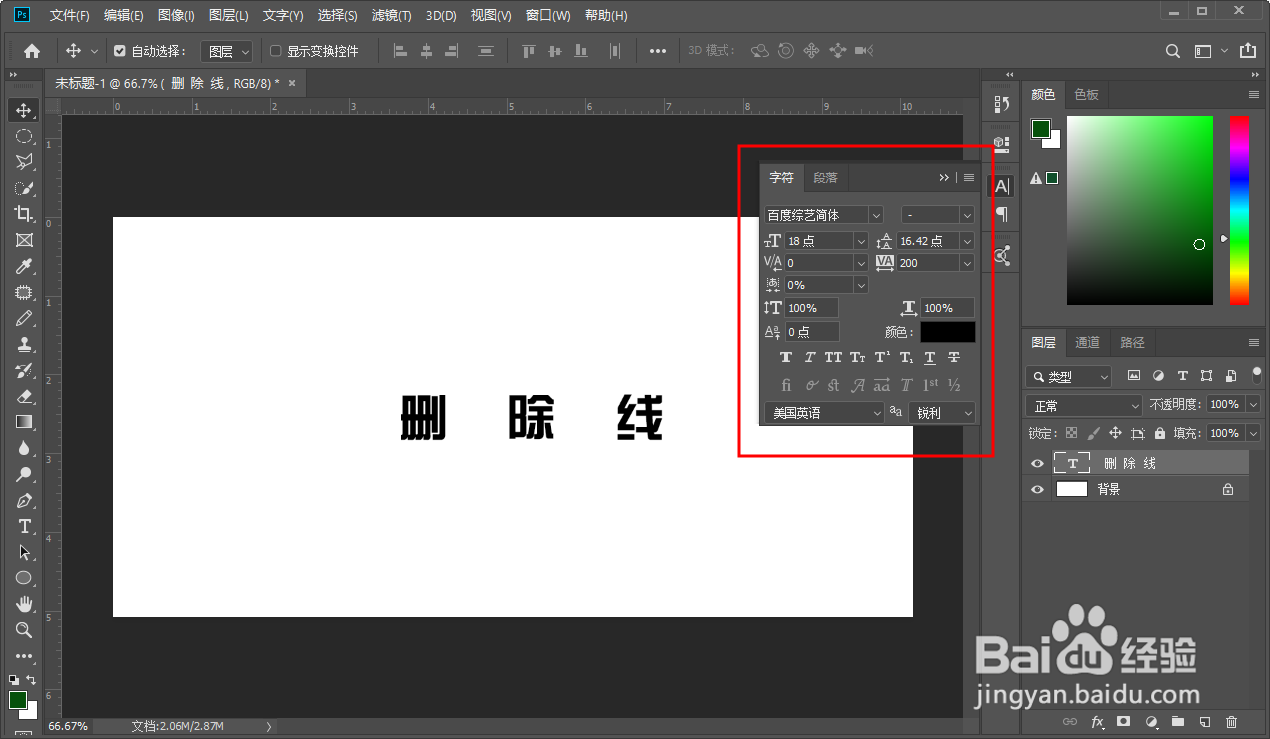The height and width of the screenshot is (739, 1270).
Task: Switch to the 通道 tab
Action: tap(1087, 342)
